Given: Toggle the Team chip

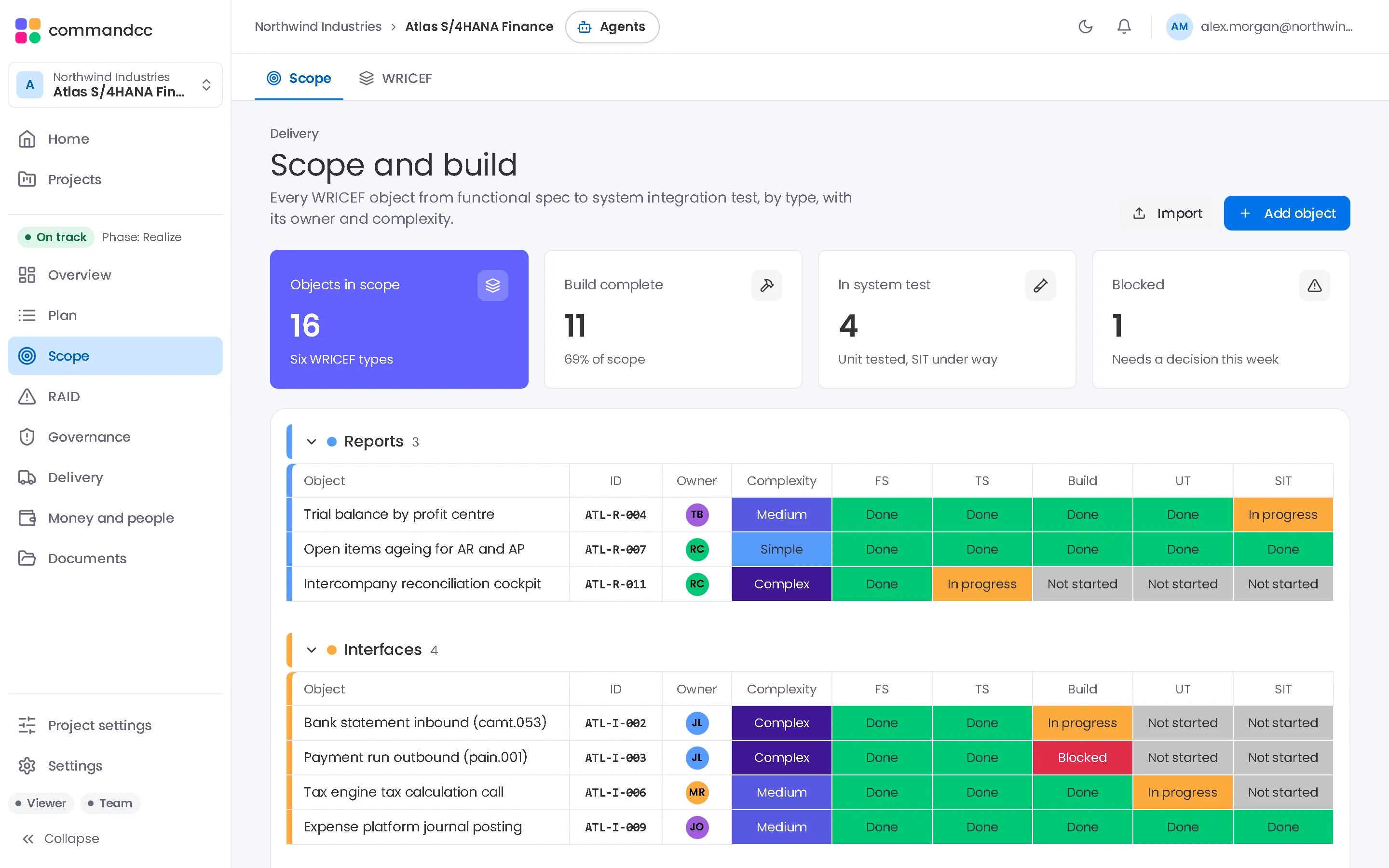Looking at the screenshot, I should point(110,803).
